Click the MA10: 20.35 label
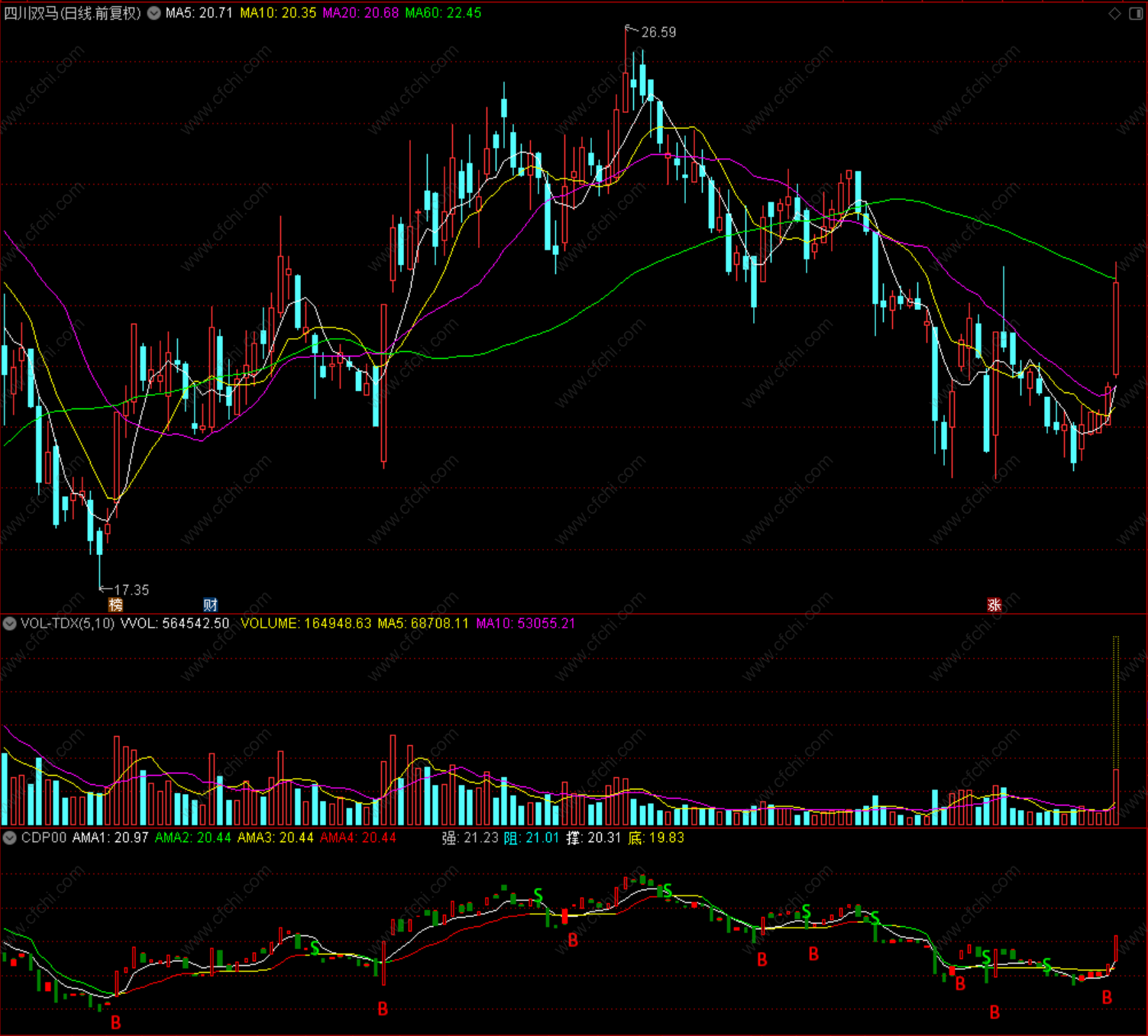 (278, 13)
